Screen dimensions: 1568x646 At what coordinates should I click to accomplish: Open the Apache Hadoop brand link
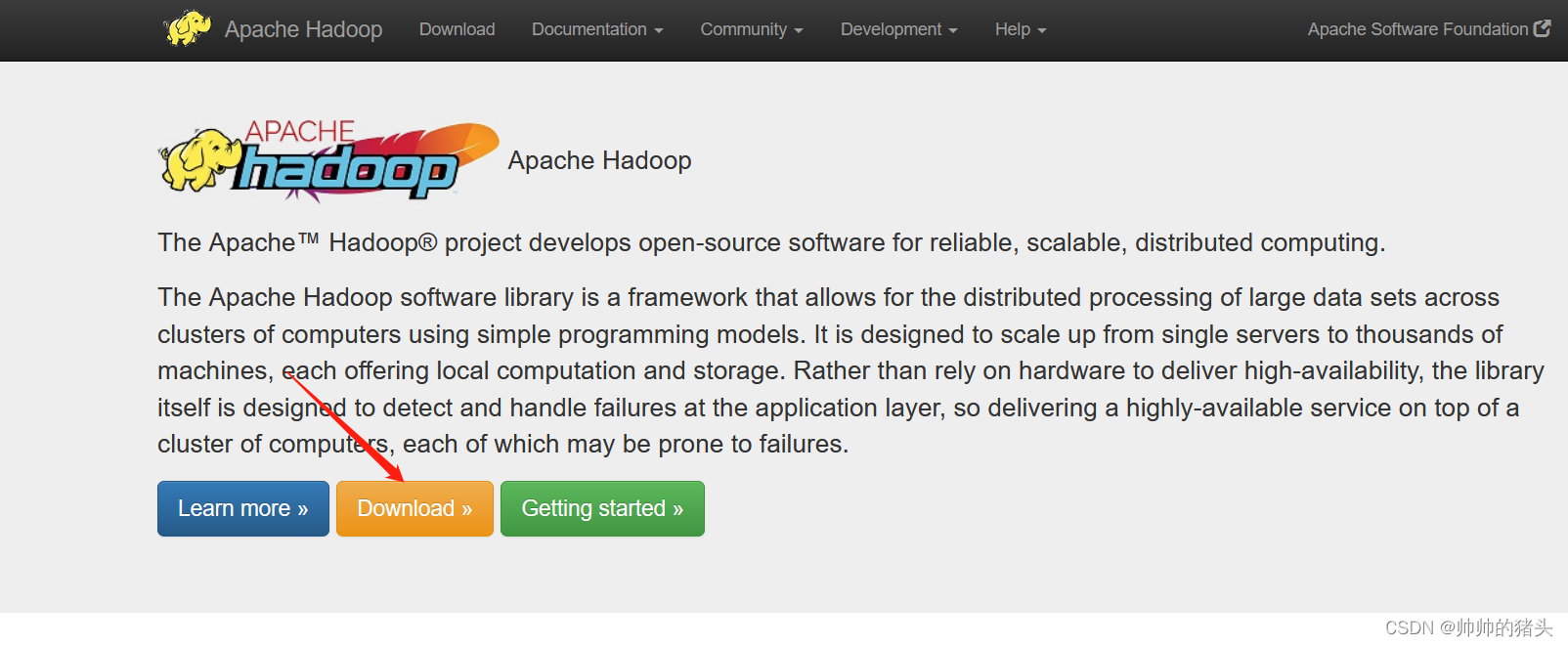pyautogui.click(x=303, y=29)
